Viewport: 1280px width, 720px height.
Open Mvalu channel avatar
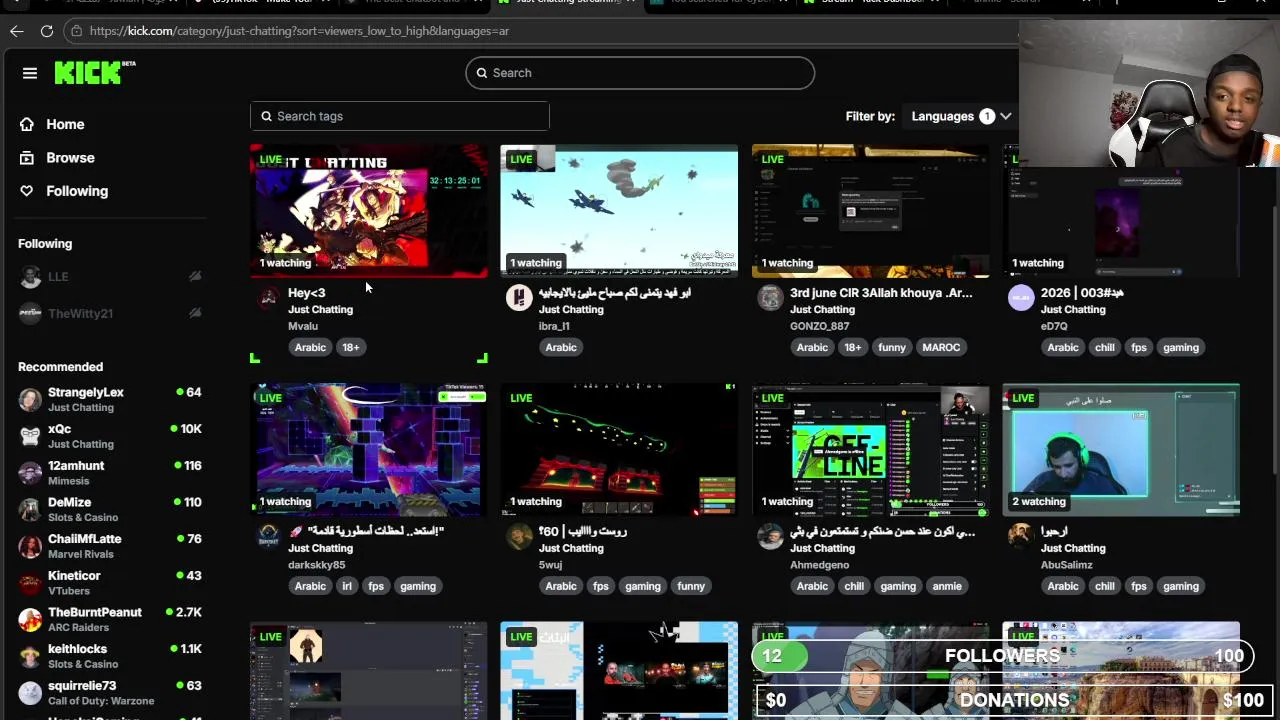pyautogui.click(x=268, y=298)
